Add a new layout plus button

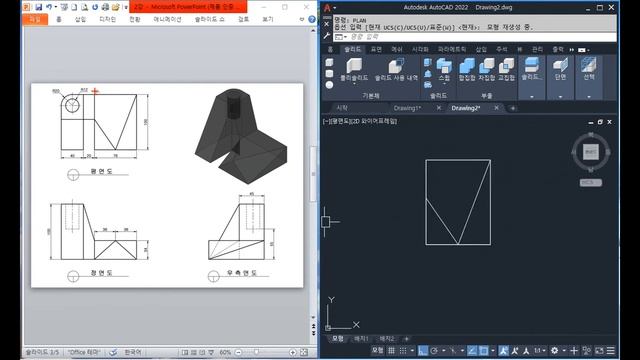406,339
